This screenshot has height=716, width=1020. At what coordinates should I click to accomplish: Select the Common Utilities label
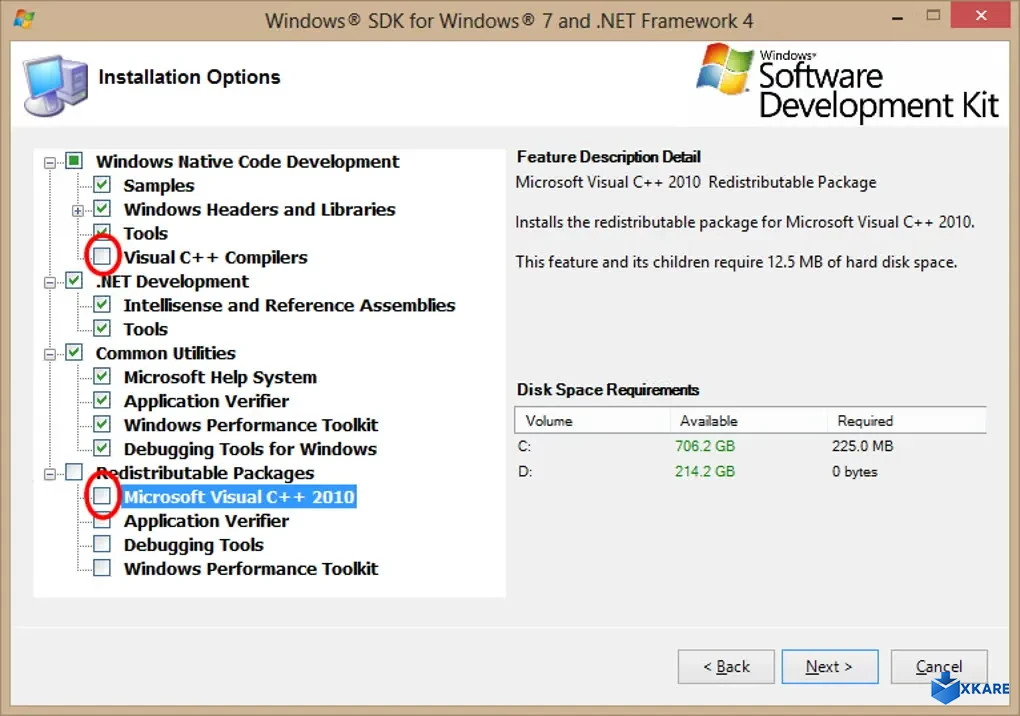(166, 353)
